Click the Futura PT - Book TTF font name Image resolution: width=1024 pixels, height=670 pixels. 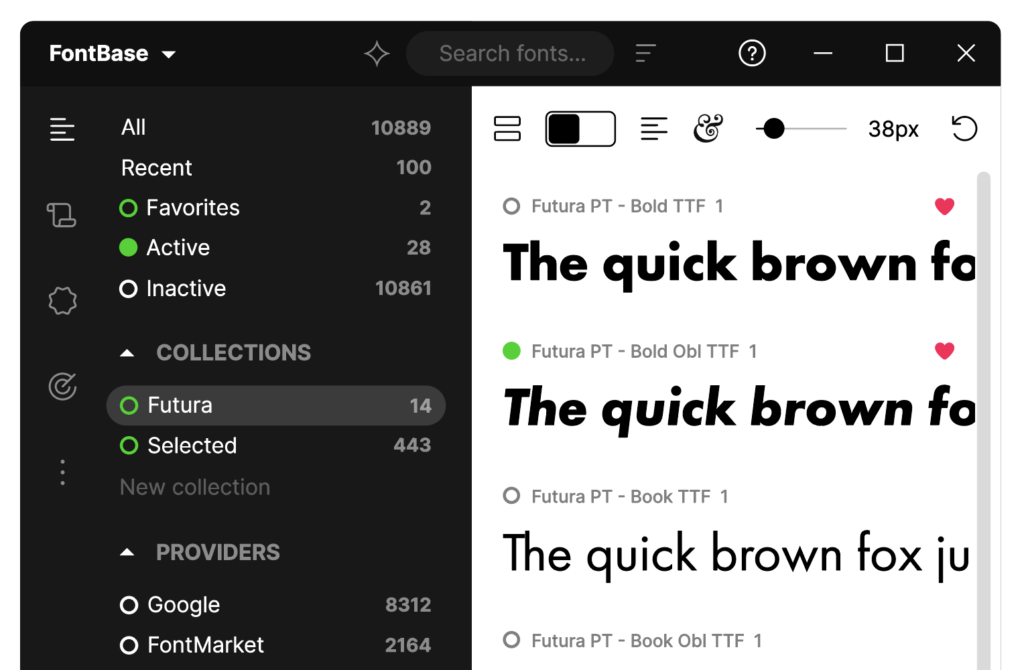pyautogui.click(x=620, y=496)
